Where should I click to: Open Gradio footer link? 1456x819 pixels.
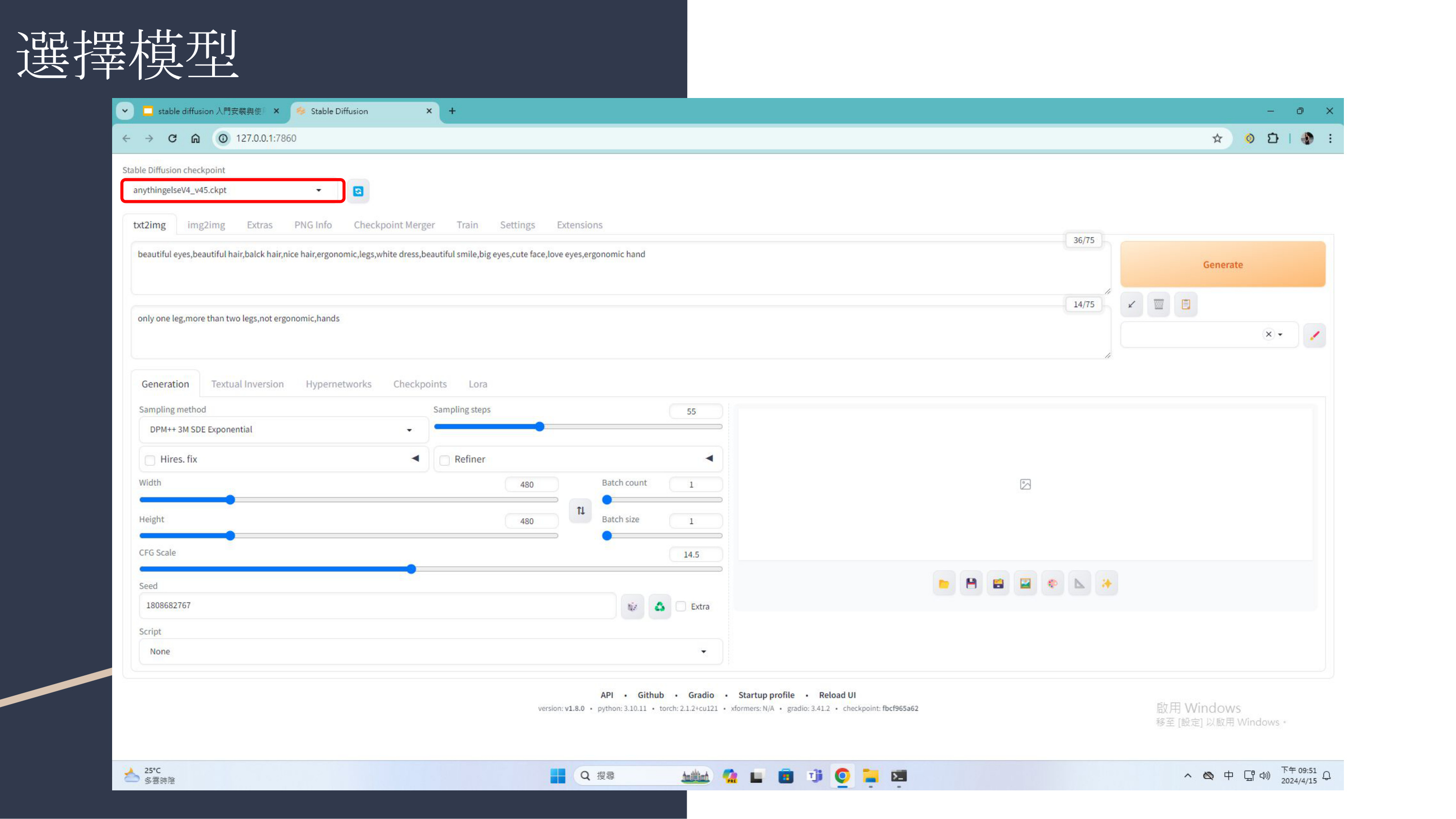[x=701, y=695]
